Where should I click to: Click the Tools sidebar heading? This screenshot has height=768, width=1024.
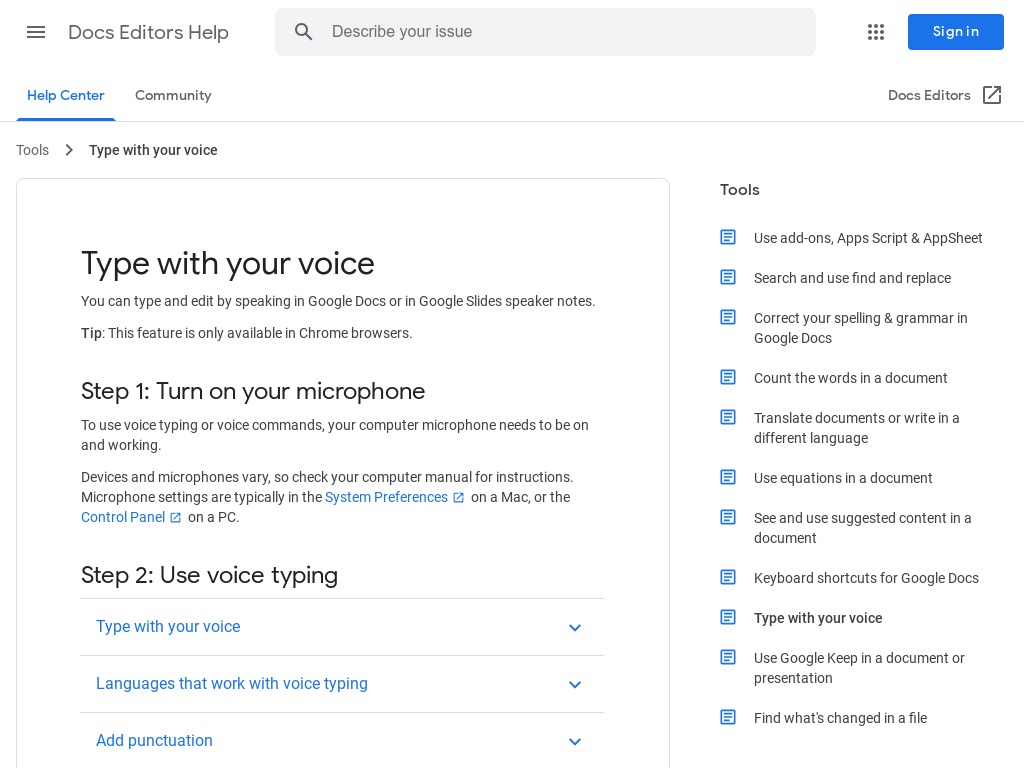(739, 190)
